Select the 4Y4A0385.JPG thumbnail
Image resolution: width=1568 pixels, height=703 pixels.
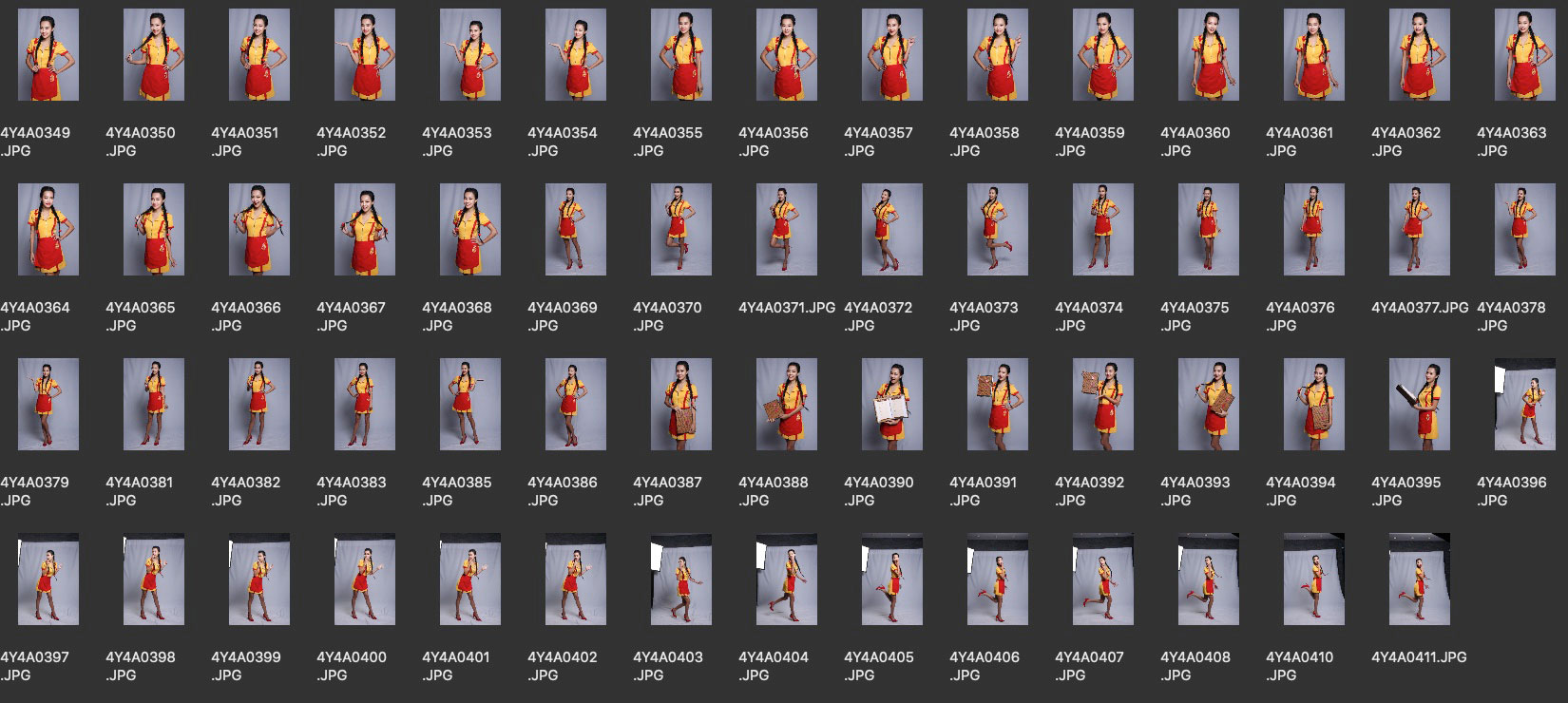469,405
